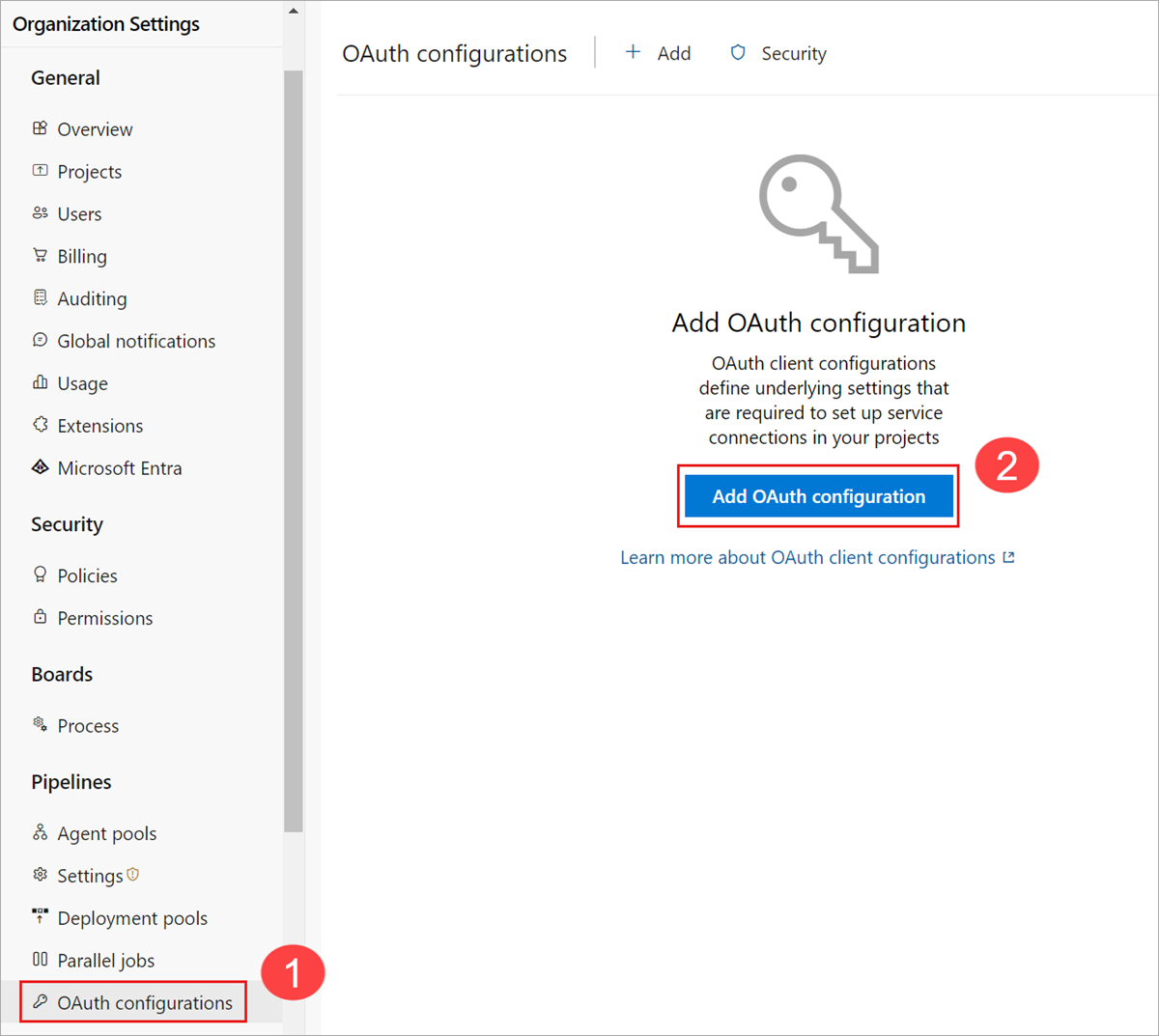The image size is (1159, 1036).
Task: Click Overview in the General section
Action: click(x=95, y=128)
